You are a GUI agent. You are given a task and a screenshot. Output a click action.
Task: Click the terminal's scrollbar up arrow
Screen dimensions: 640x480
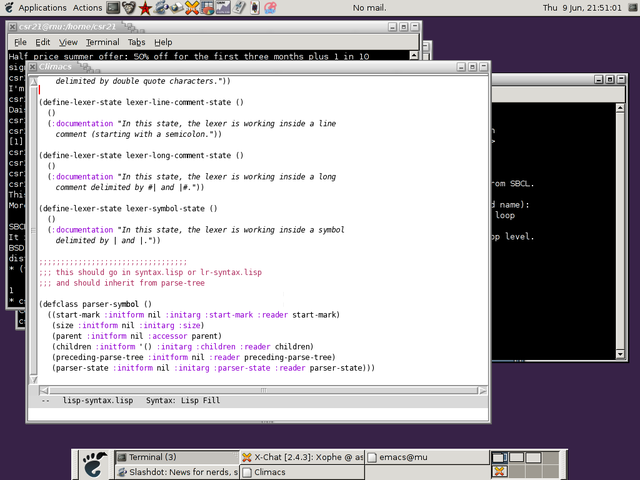414,56
